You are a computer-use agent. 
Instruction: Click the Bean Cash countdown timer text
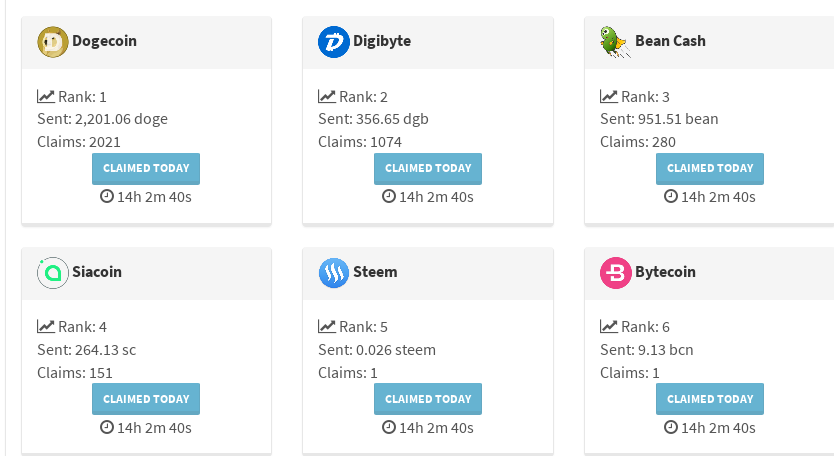[x=718, y=197]
